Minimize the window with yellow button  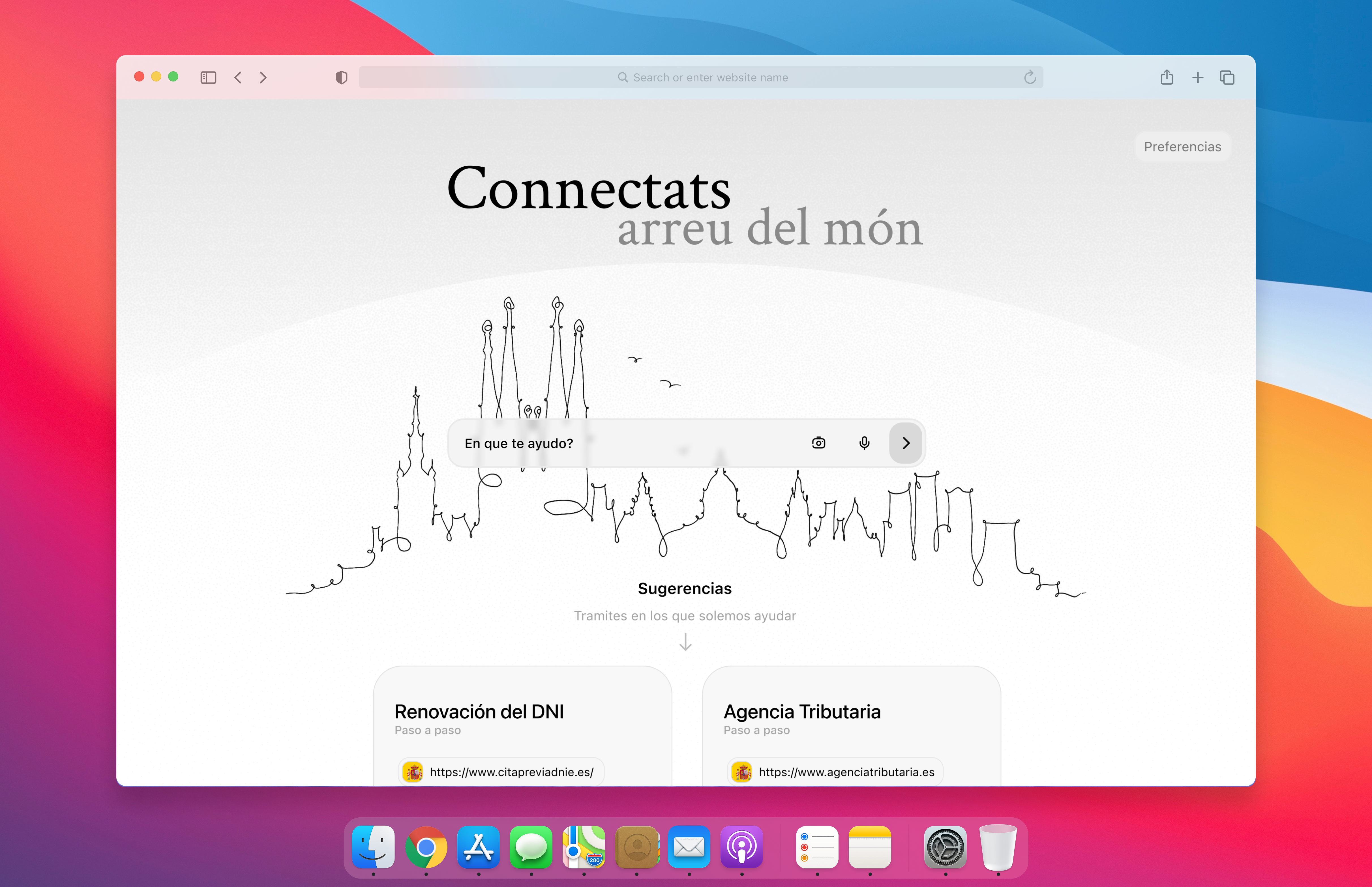tap(156, 77)
